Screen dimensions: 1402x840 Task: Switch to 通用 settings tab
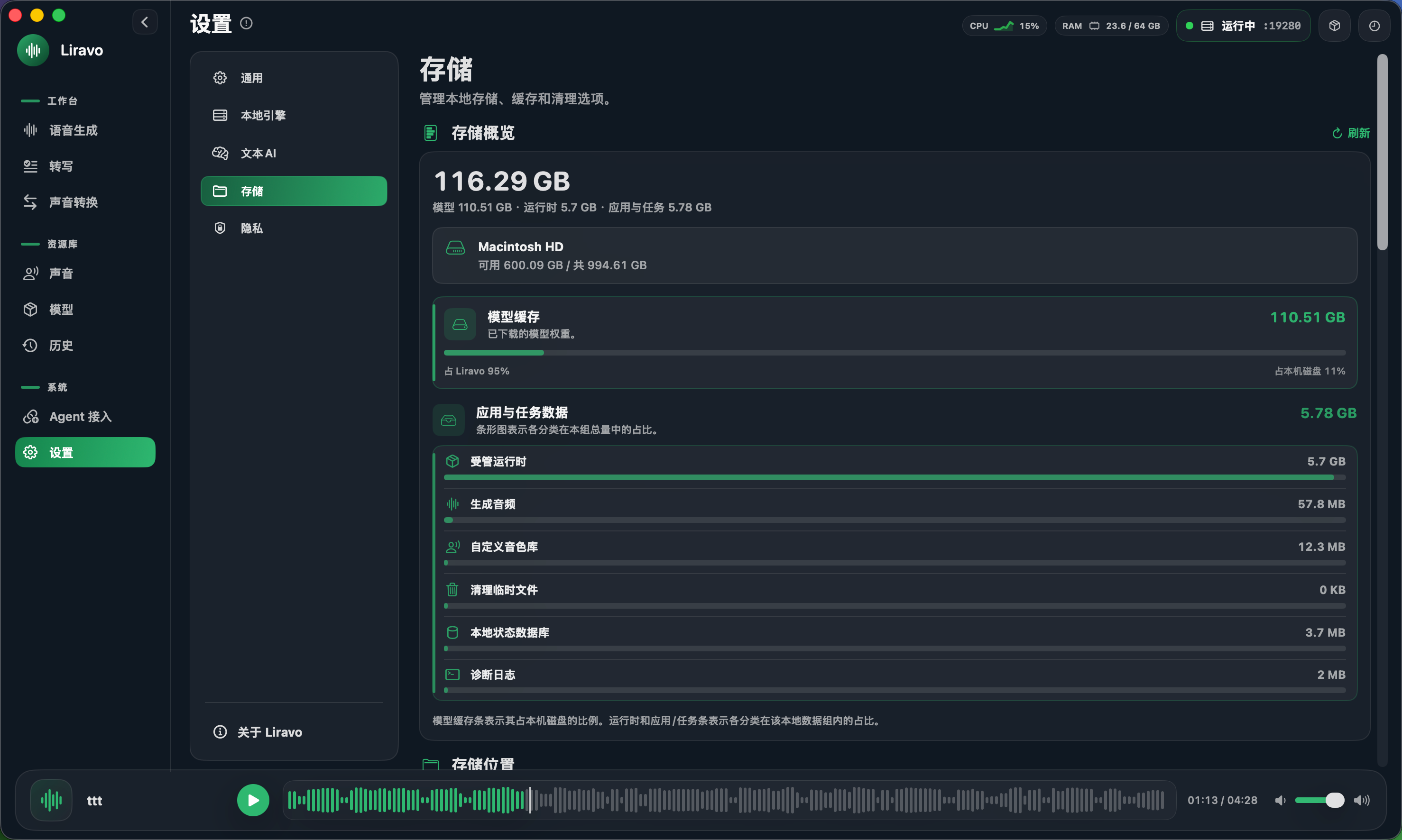pyautogui.click(x=294, y=78)
